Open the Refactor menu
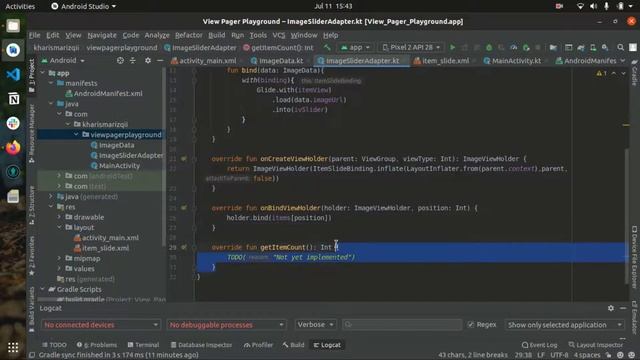The width and height of the screenshot is (640, 360). [x=189, y=35]
